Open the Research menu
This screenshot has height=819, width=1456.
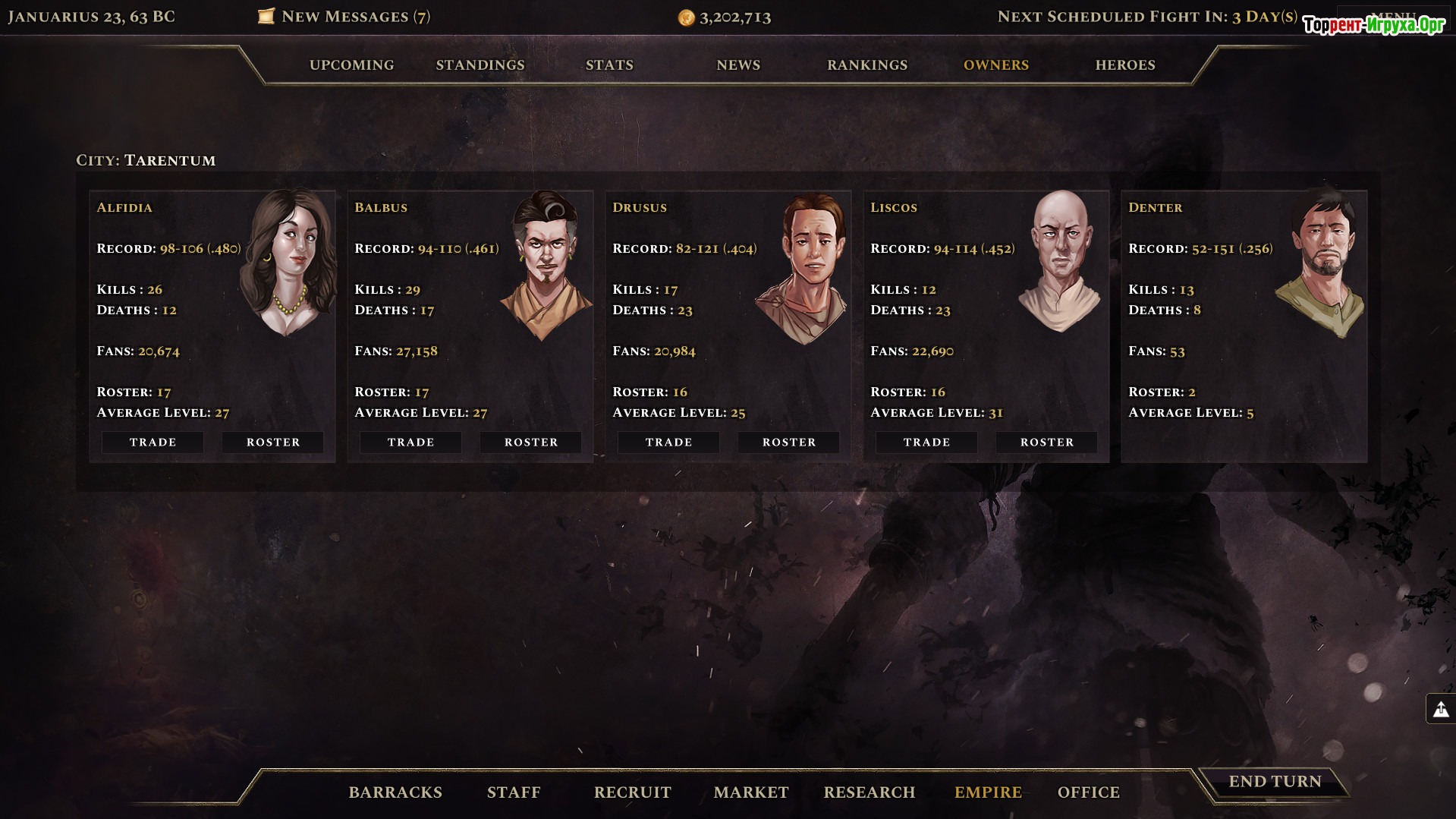[870, 792]
